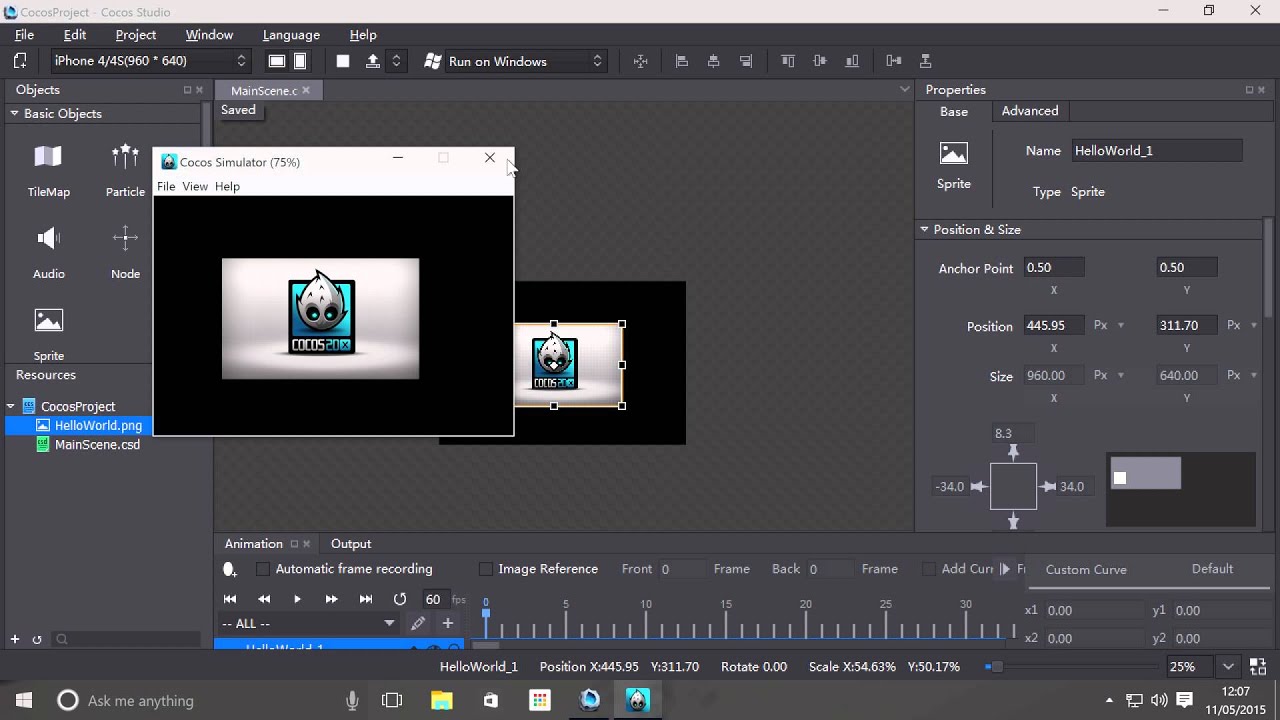Enable Image Reference checkbox
1280x720 pixels.
(x=486, y=569)
